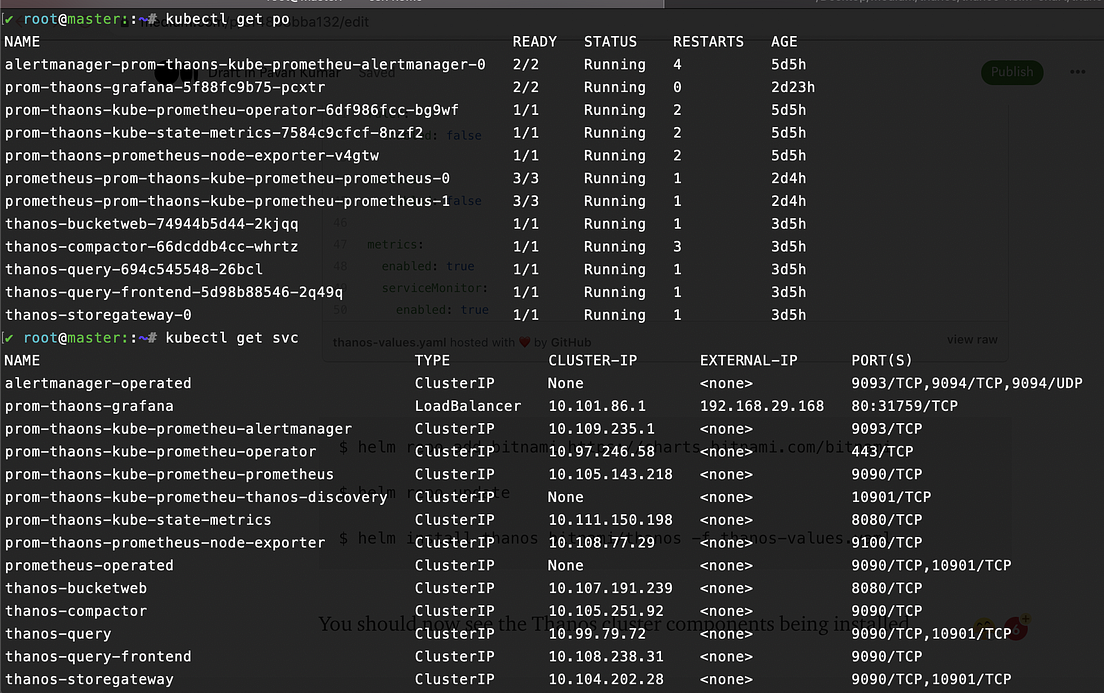The width and height of the screenshot is (1104, 693).
Task: Click the 'view raw' link of the gist
Action: point(972,339)
